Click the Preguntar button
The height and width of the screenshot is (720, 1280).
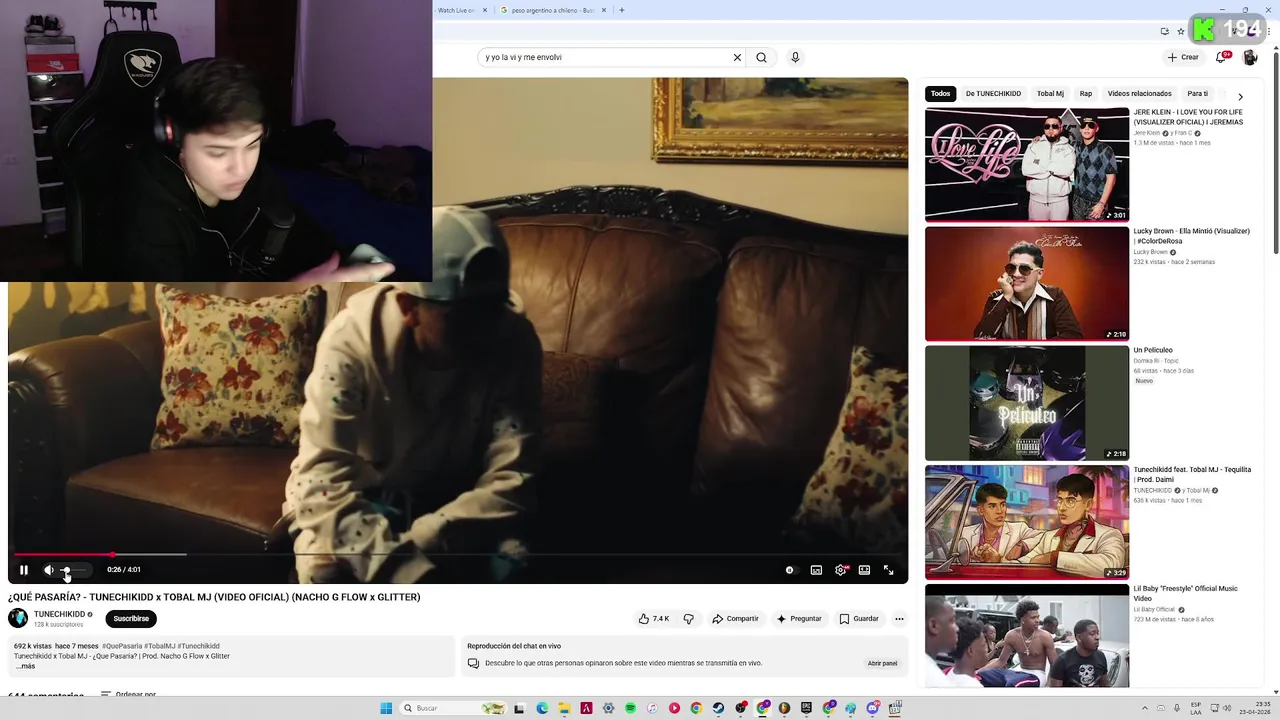click(x=799, y=619)
